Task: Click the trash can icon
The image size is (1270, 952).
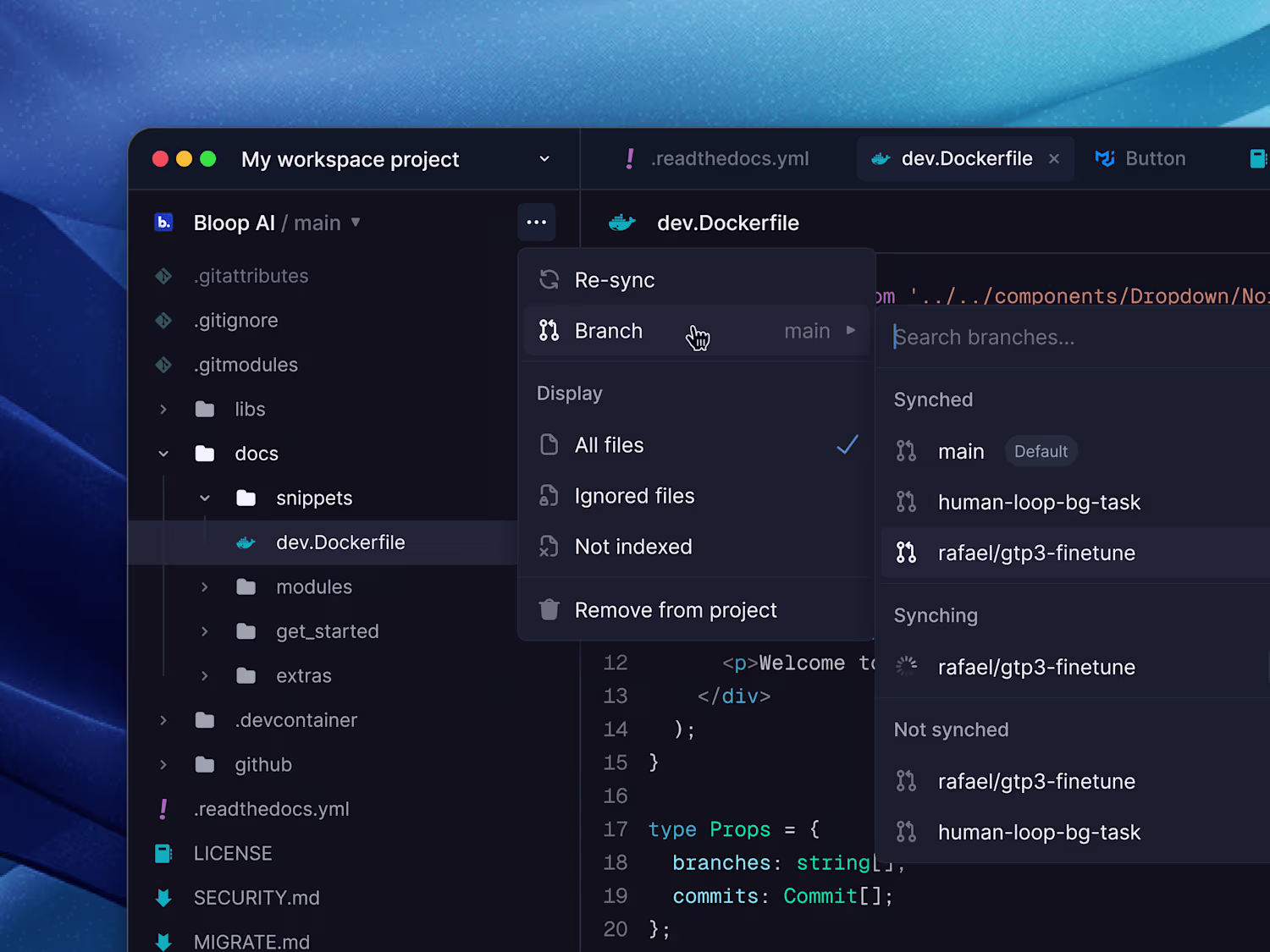Action: [x=549, y=609]
